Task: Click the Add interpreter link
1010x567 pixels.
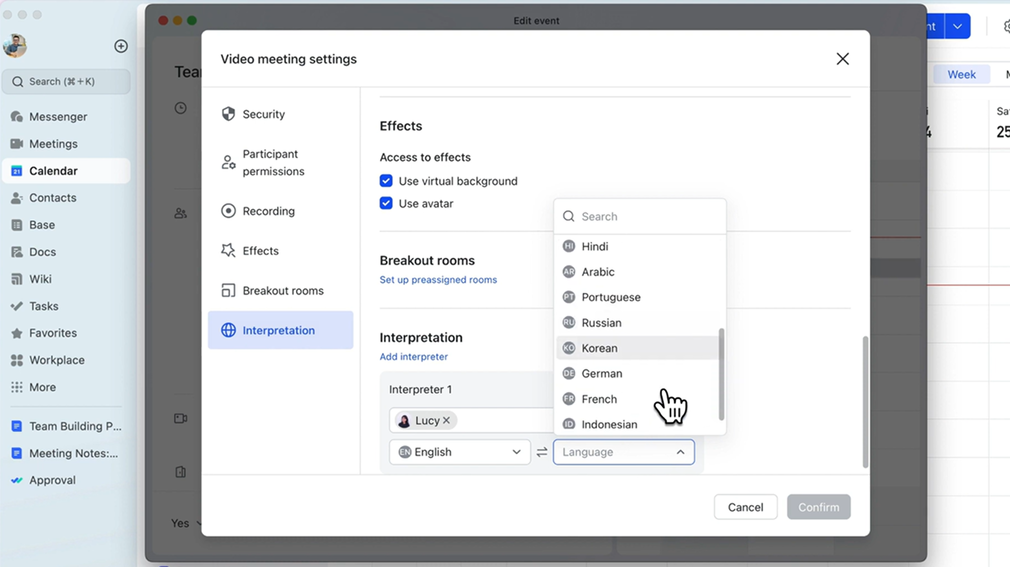Action: pos(414,357)
